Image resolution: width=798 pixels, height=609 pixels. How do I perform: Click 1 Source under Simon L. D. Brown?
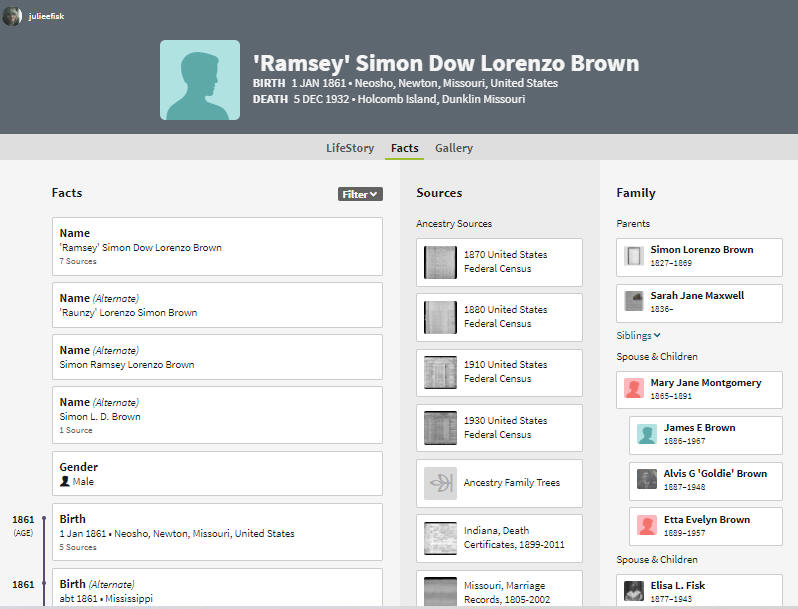tap(76, 430)
